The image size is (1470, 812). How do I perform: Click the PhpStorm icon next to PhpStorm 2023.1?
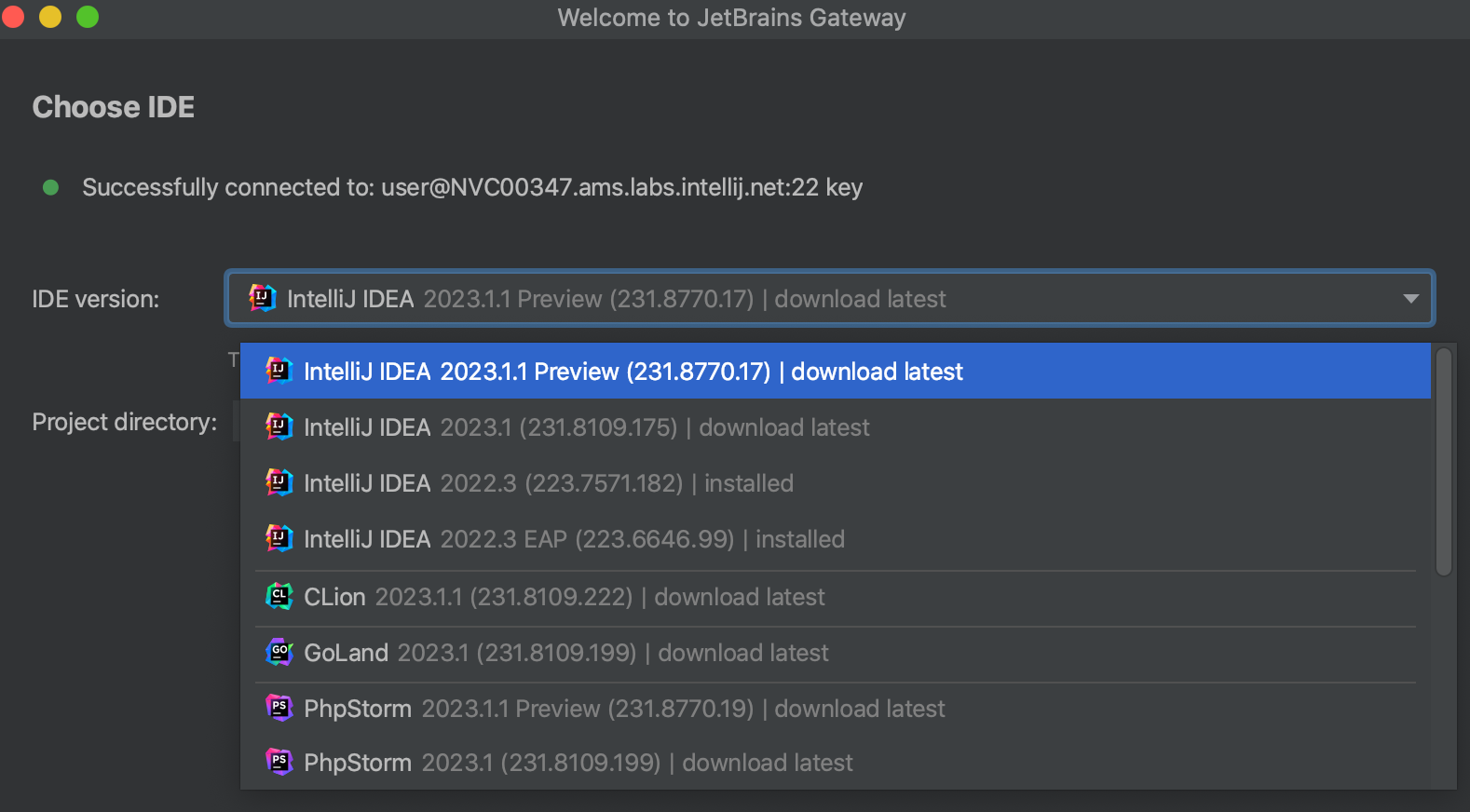pos(279,762)
